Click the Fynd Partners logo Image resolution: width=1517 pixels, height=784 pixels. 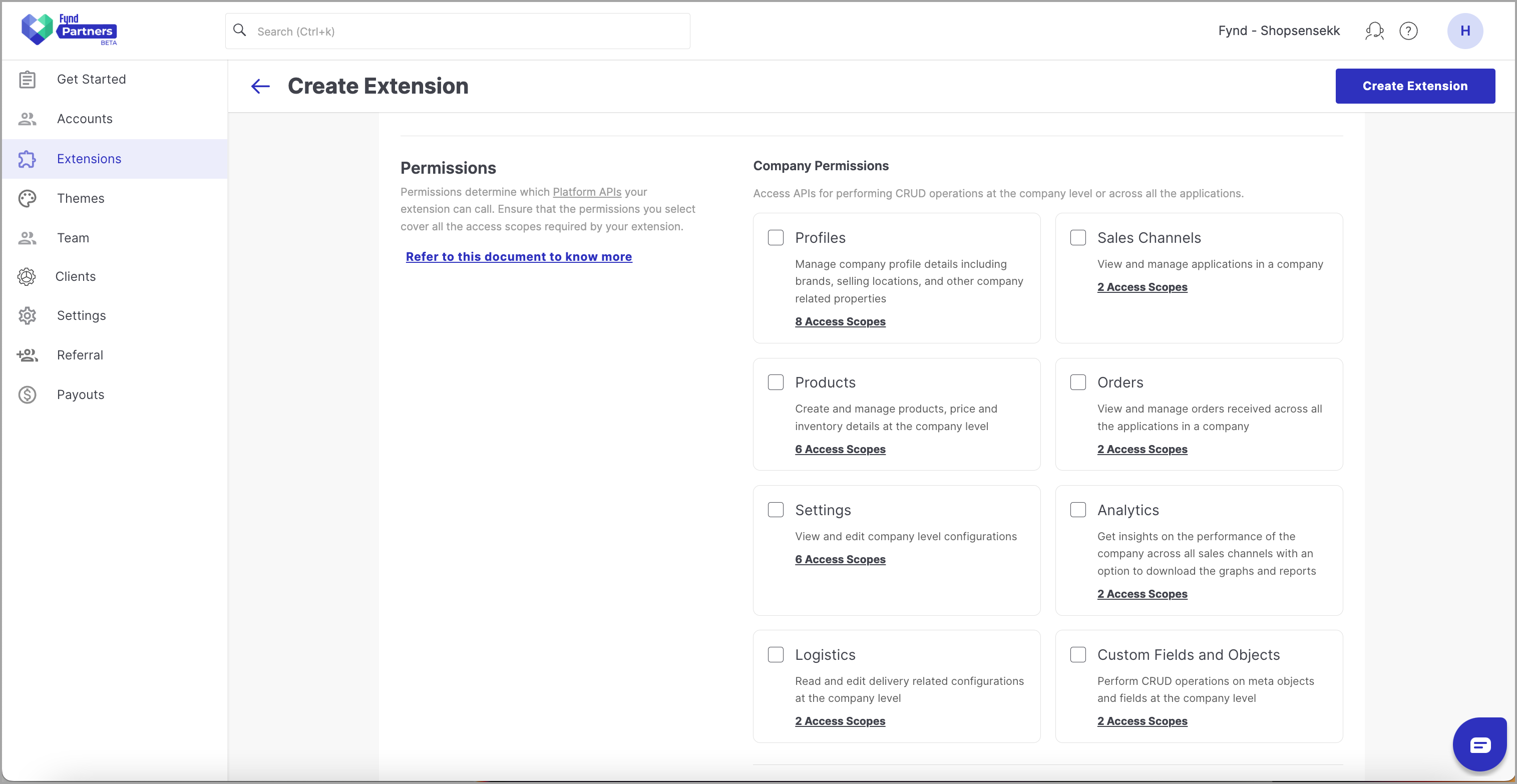coord(69,30)
